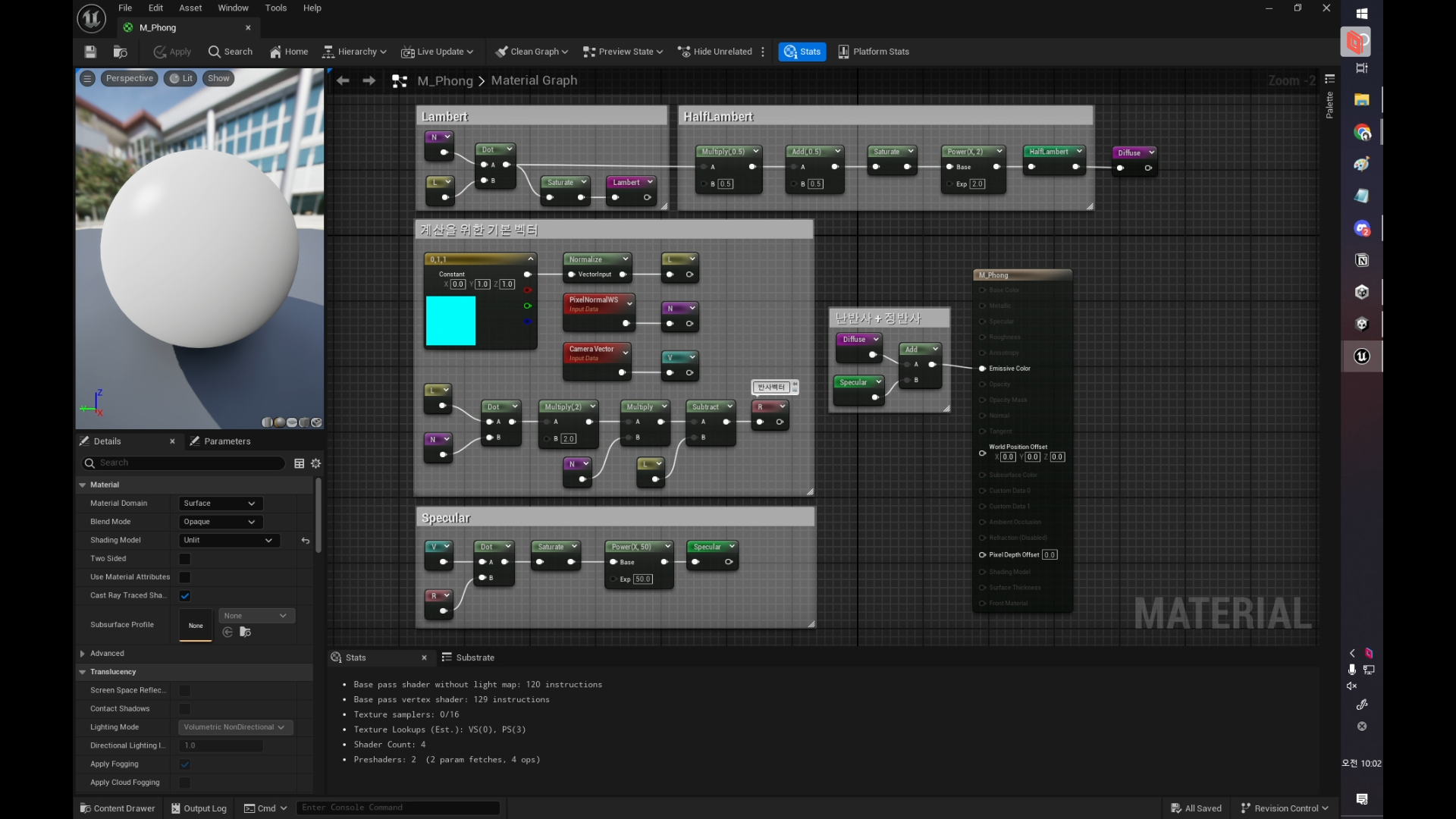
Task: Navigate back in graph history
Action: (x=343, y=80)
